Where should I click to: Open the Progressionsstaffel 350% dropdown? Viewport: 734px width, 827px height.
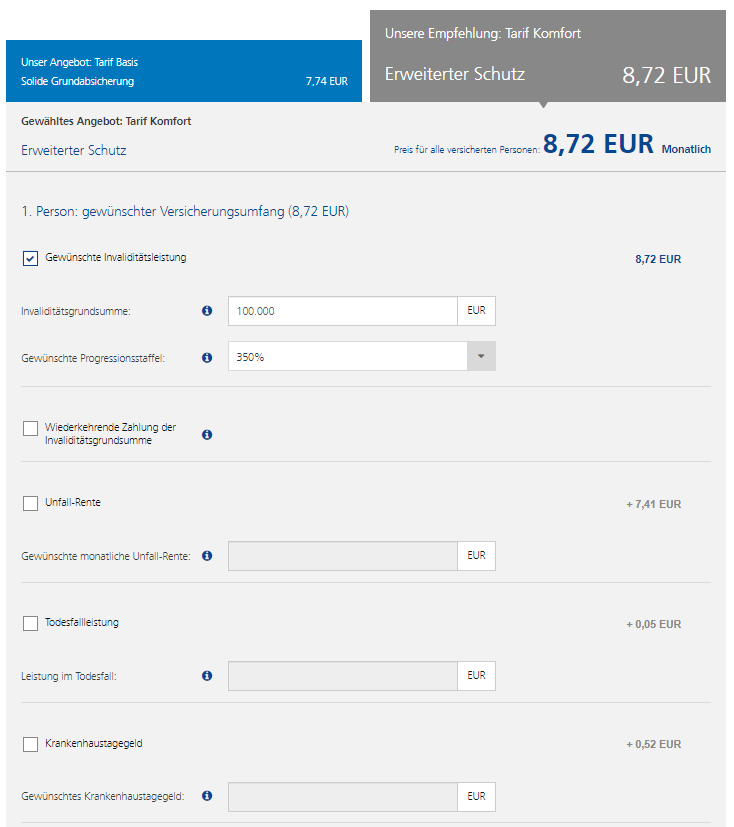tap(362, 356)
